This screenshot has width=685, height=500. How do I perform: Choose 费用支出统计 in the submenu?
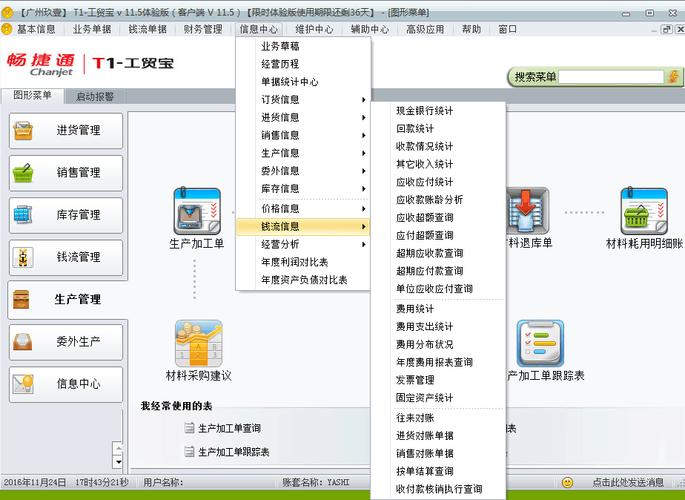click(438, 327)
